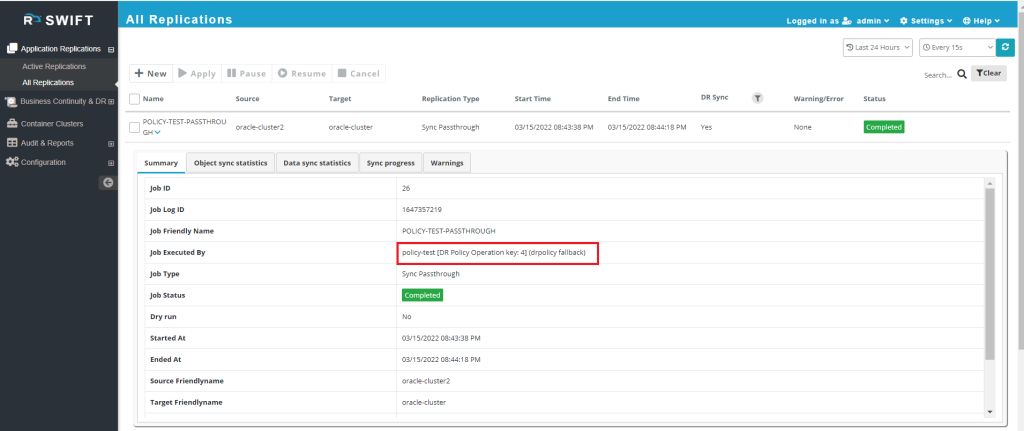Screen dimensions: 1024x431
Task: Click the Configuration gears icon
Action: pos(12,163)
